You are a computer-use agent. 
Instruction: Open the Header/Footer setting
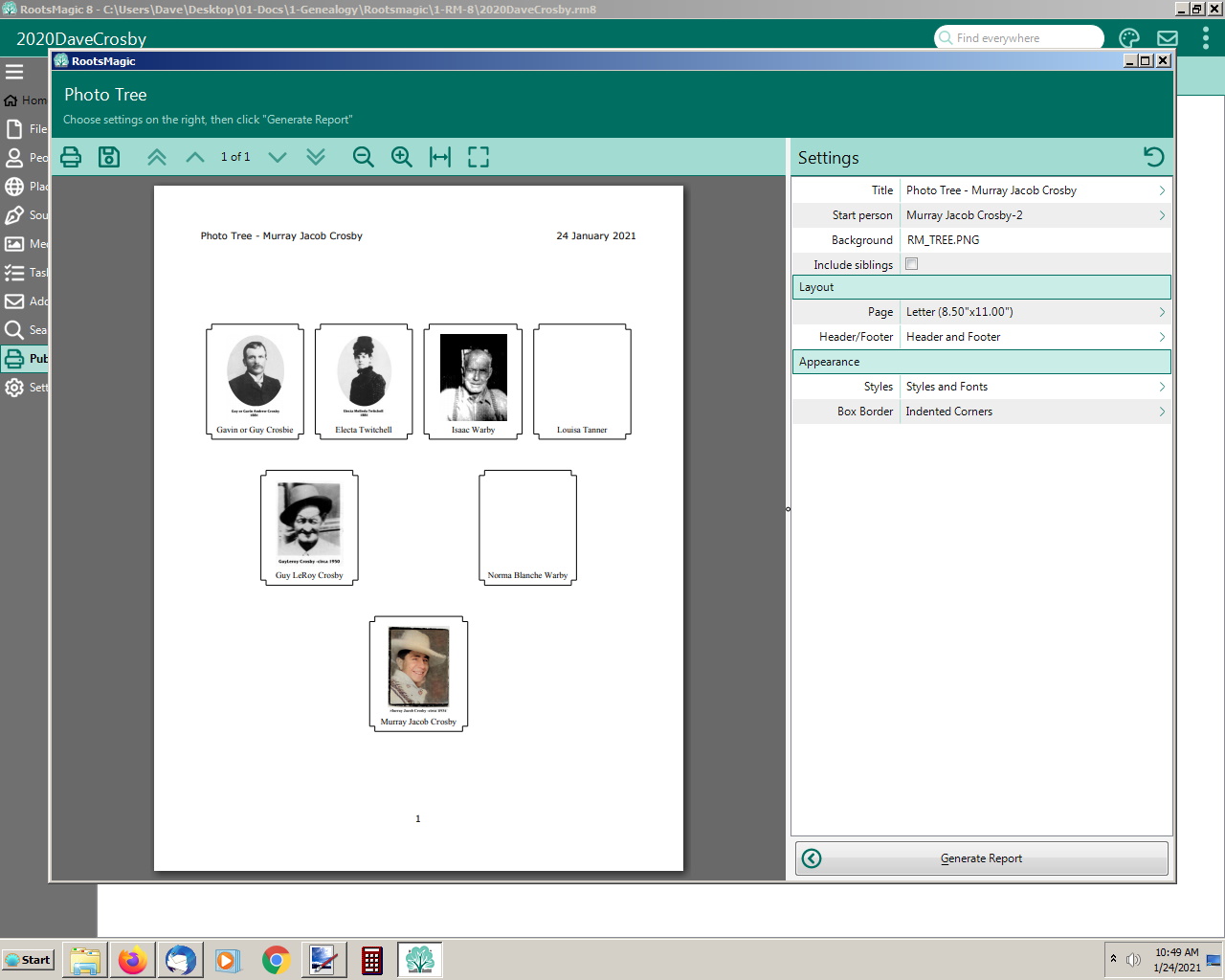981,337
